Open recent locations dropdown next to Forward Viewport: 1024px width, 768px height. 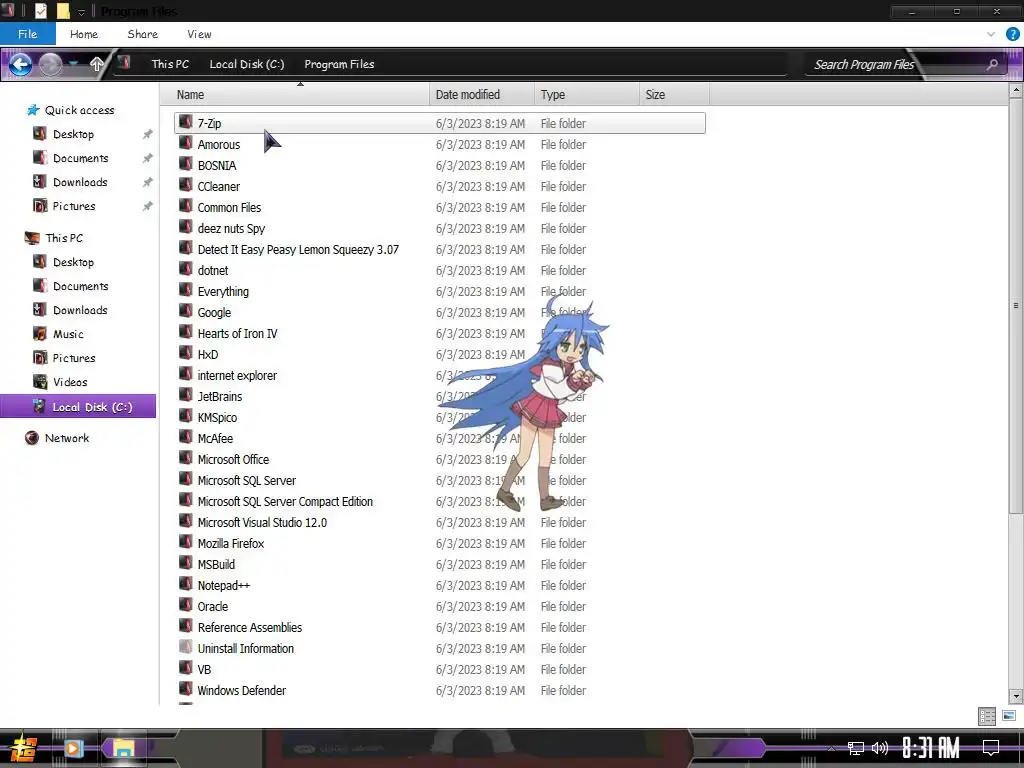coord(74,64)
